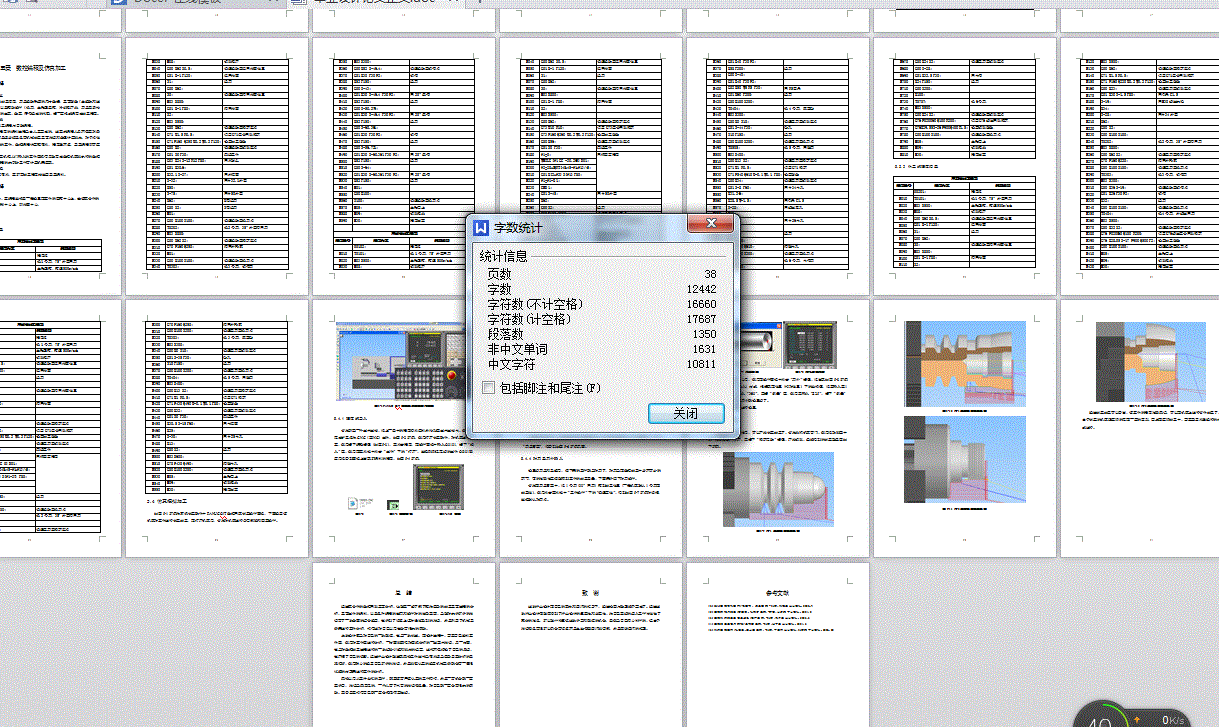
Task: Open the 致谢 page thumbnail
Action: coord(591,644)
